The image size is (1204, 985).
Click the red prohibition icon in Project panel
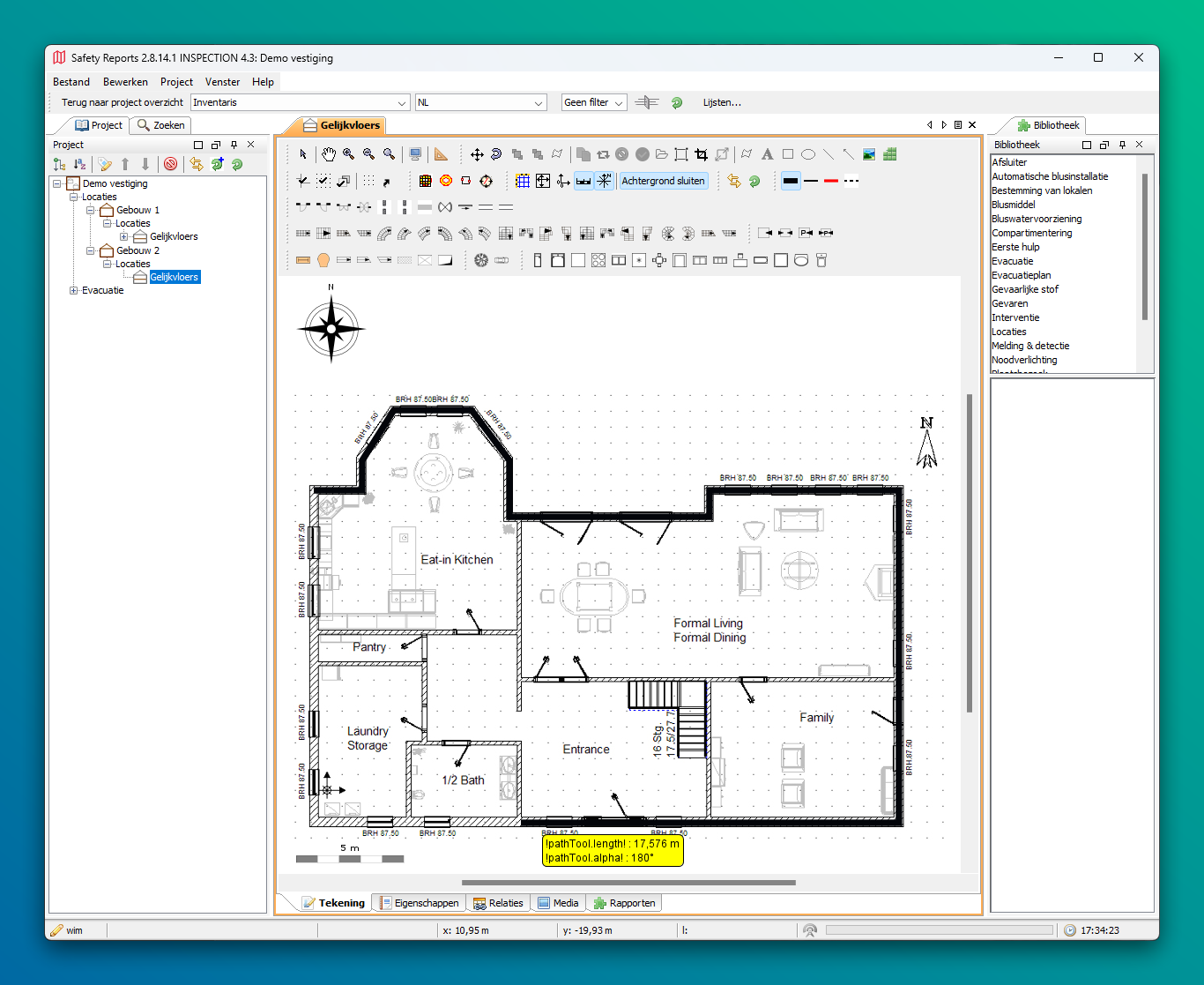click(171, 164)
